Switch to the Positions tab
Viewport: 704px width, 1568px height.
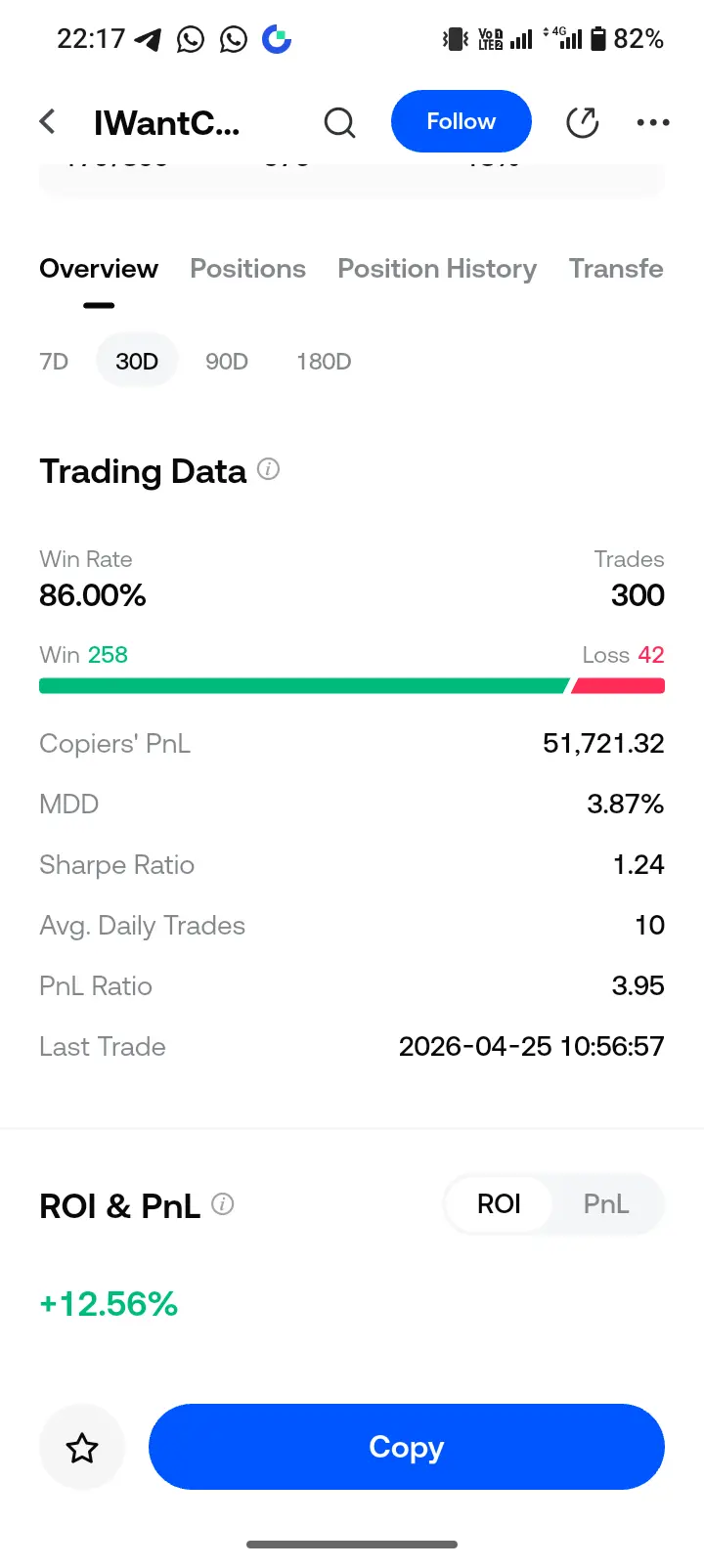click(247, 269)
